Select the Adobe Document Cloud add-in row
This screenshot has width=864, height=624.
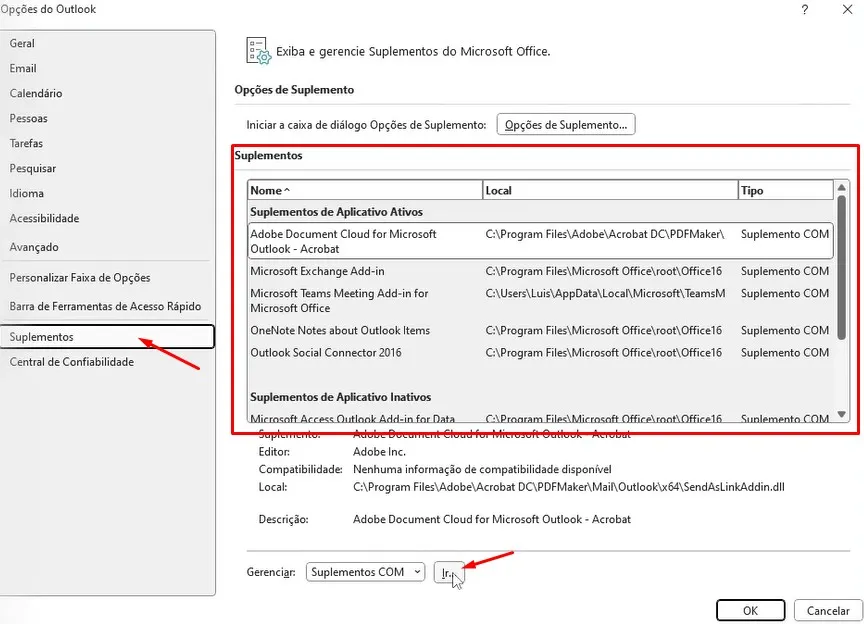pos(541,241)
